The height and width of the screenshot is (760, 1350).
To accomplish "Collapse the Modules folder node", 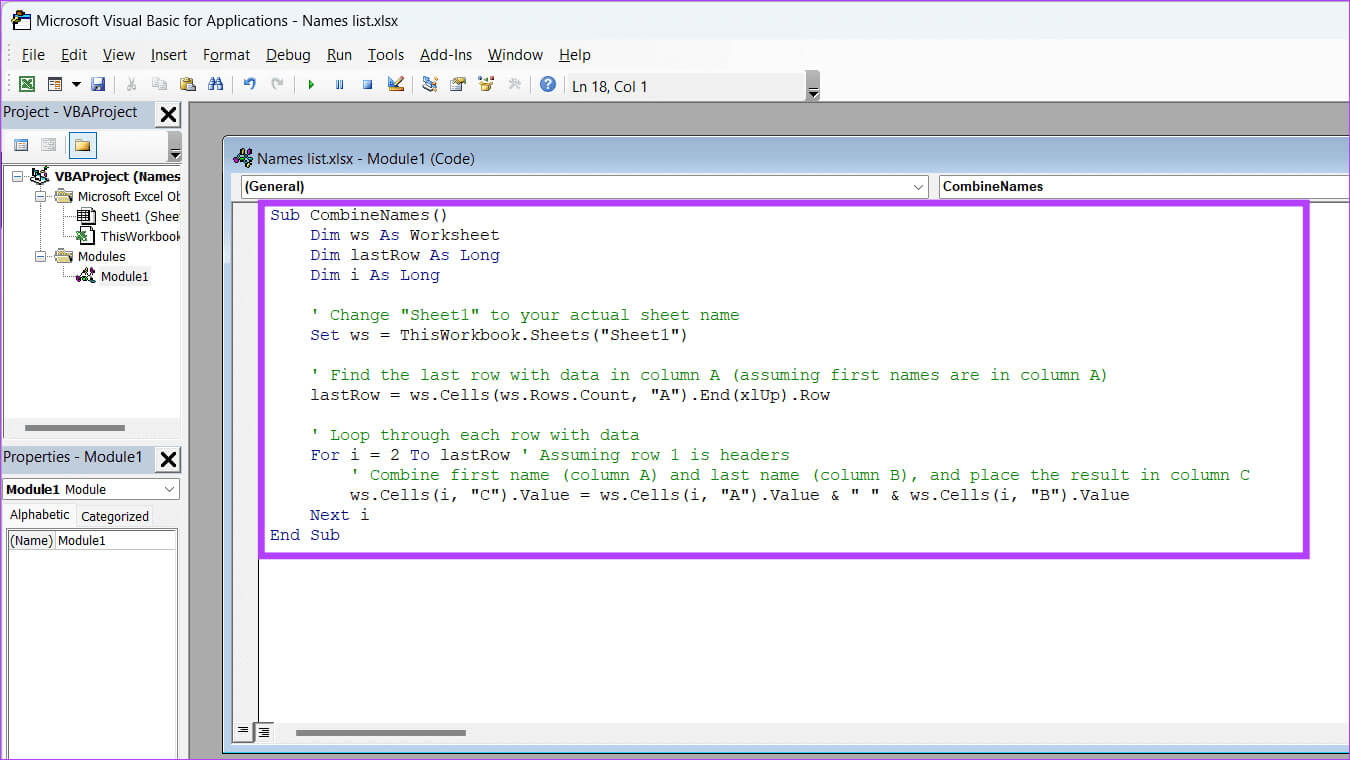I will pos(42,257).
